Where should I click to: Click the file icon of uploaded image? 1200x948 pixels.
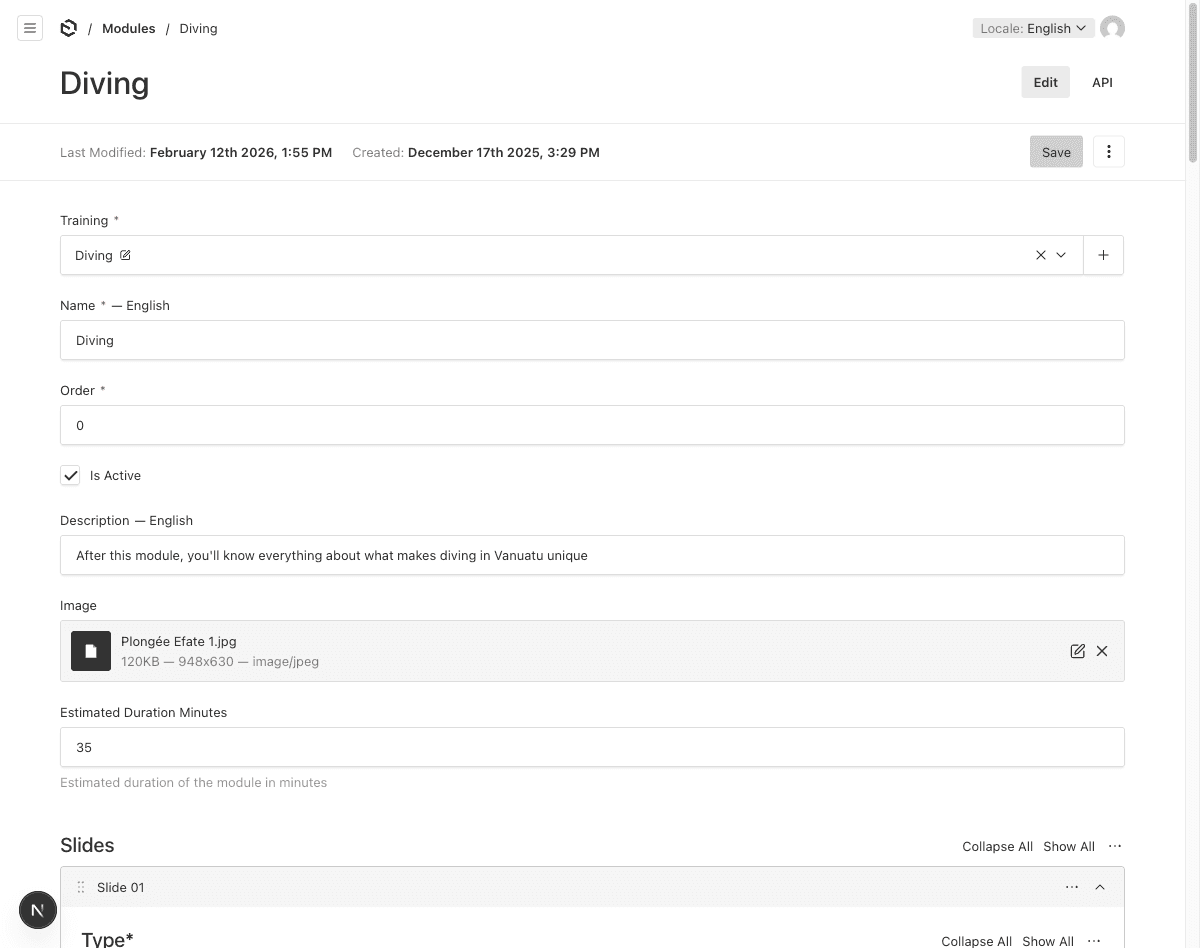coord(91,651)
